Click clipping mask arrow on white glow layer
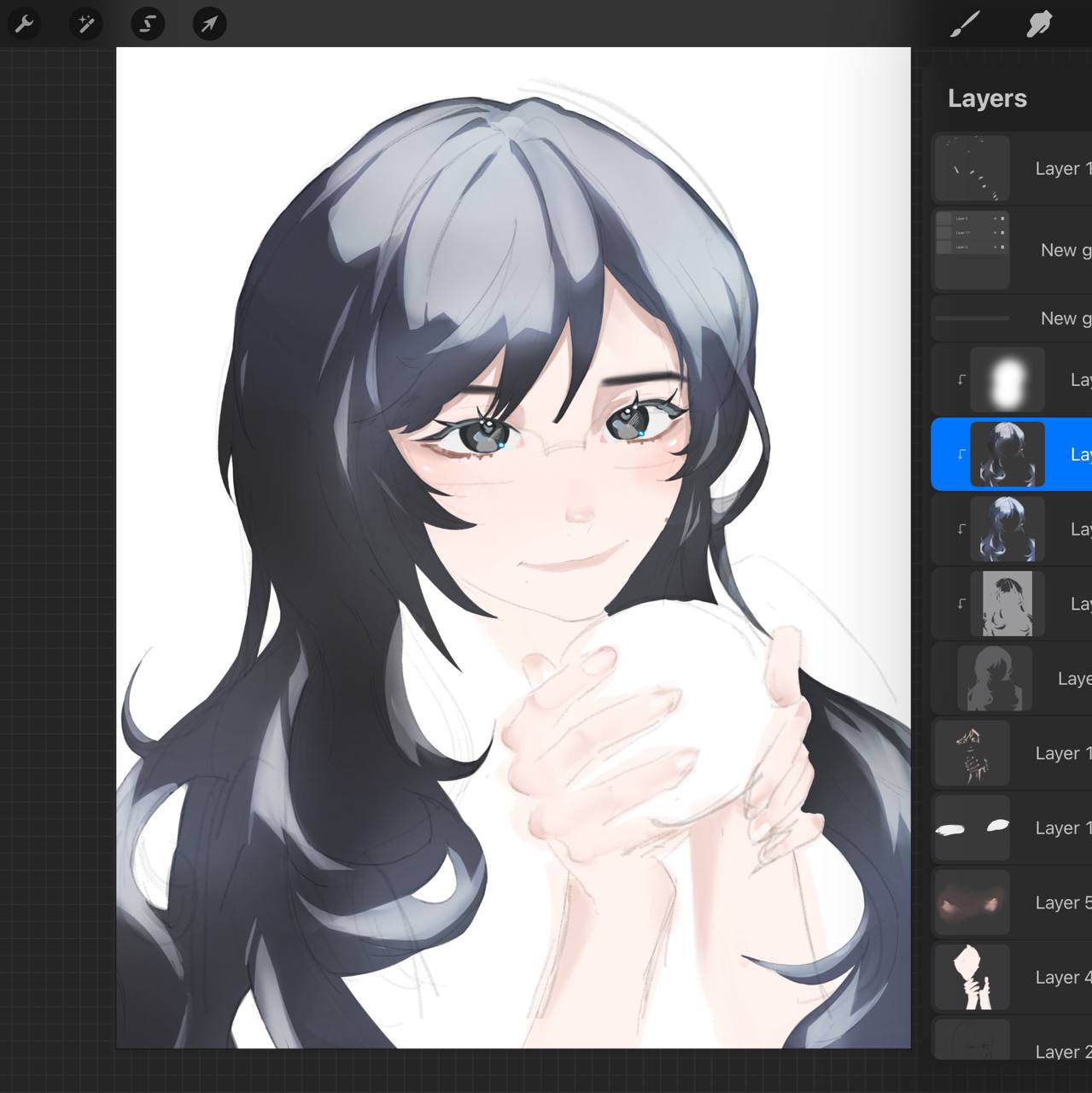Viewport: 1092px width, 1093px height. click(x=961, y=380)
